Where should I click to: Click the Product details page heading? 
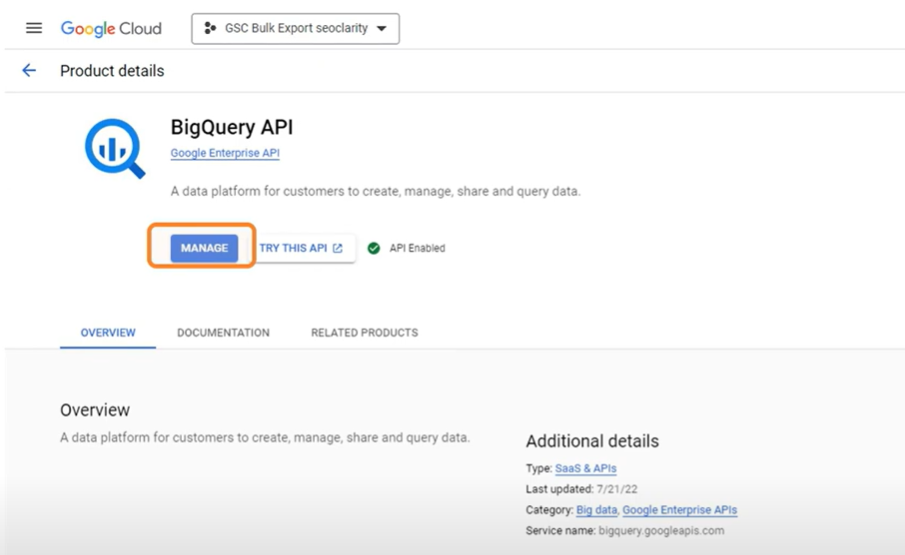point(112,71)
